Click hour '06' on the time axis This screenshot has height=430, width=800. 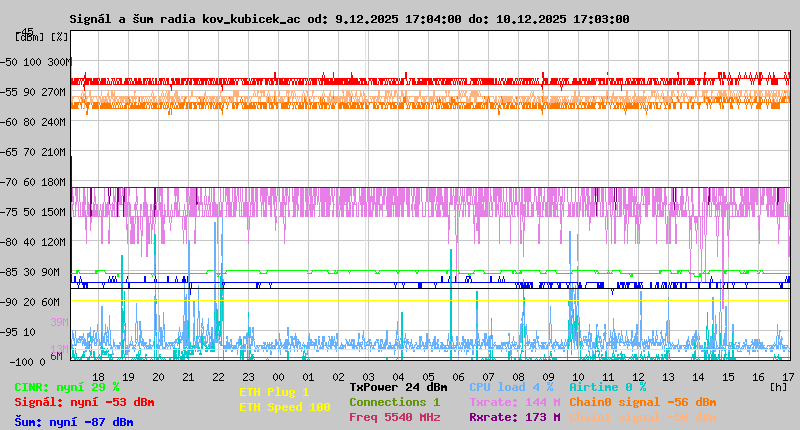[x=458, y=377]
